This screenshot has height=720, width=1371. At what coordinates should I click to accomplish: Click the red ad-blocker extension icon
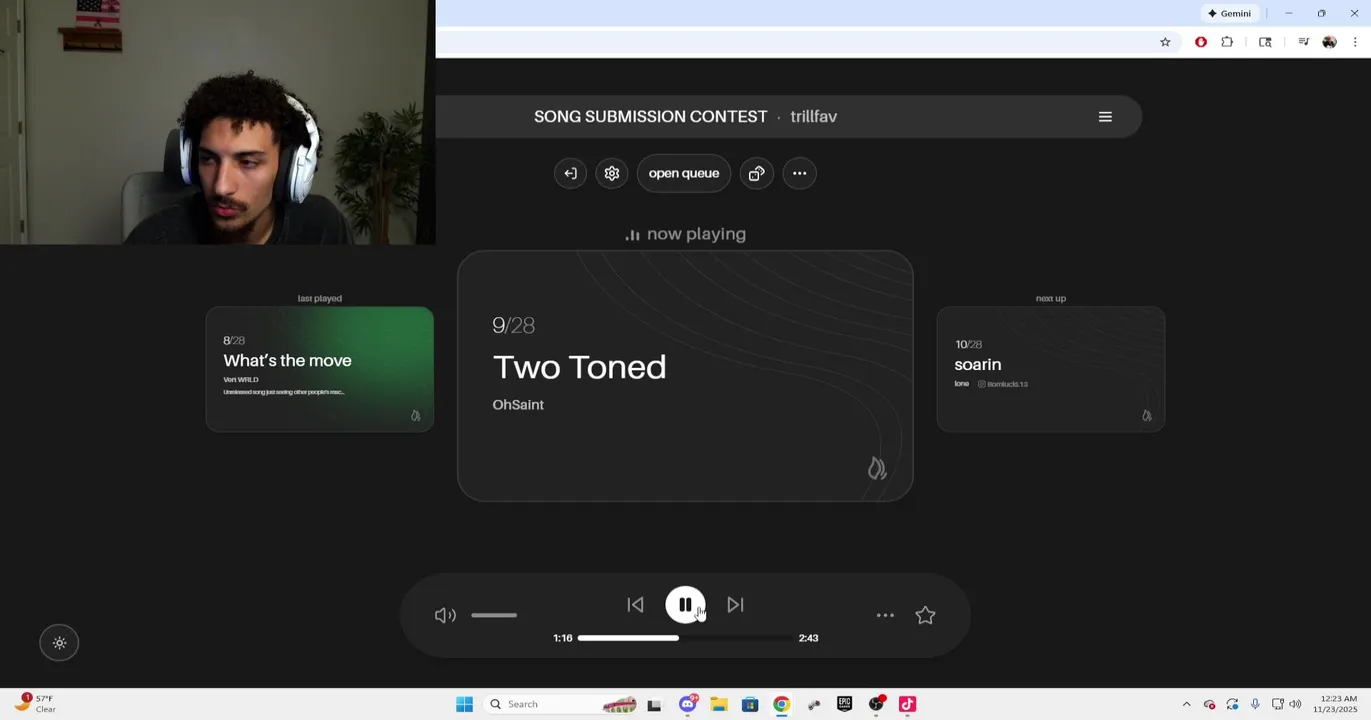[x=1201, y=42]
